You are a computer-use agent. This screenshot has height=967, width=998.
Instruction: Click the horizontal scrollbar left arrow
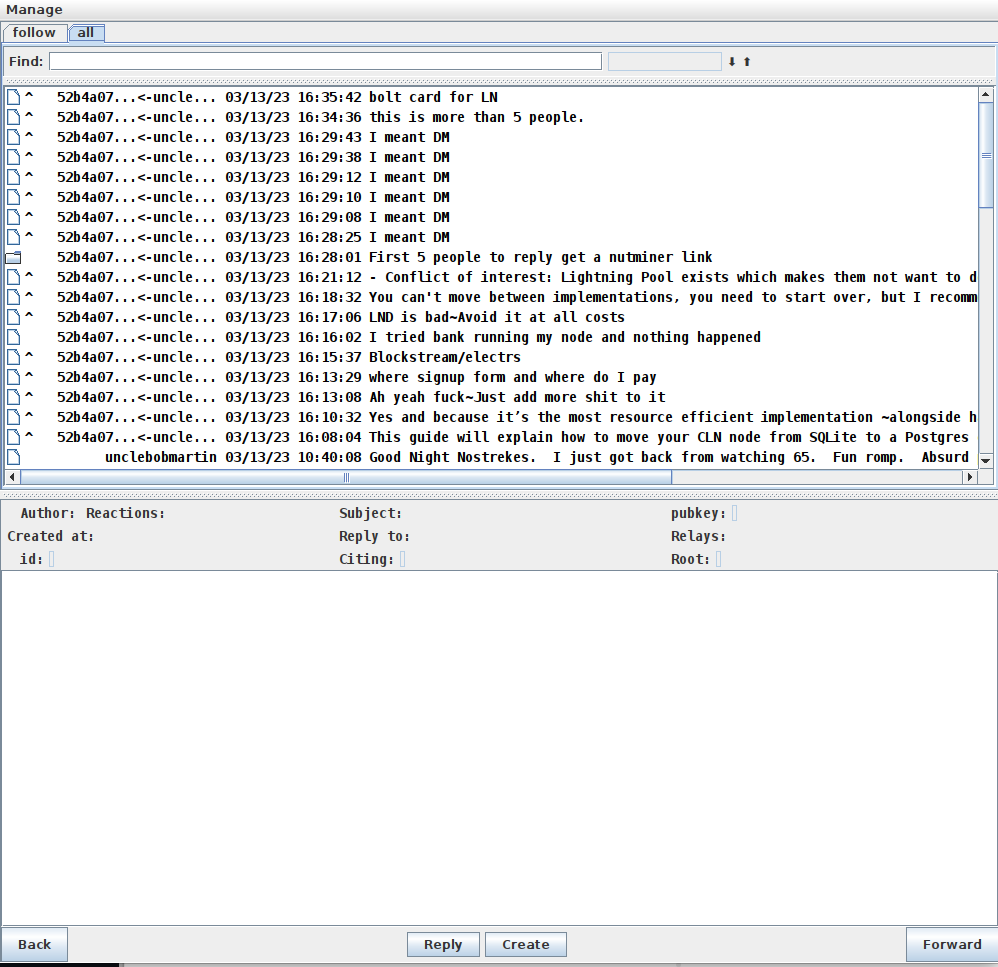[12, 477]
